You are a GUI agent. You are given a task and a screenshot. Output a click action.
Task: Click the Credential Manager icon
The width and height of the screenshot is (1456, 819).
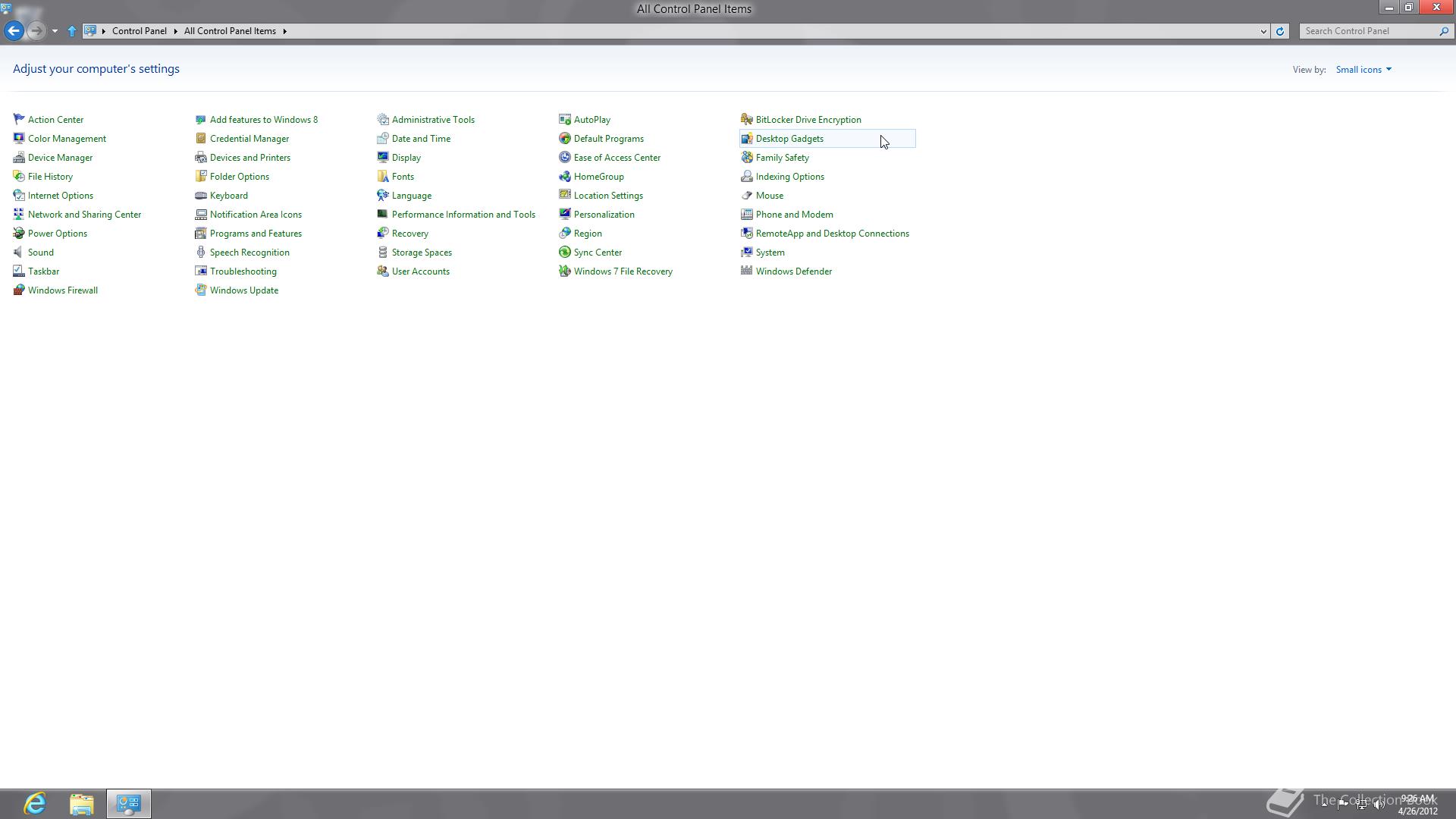pos(201,138)
